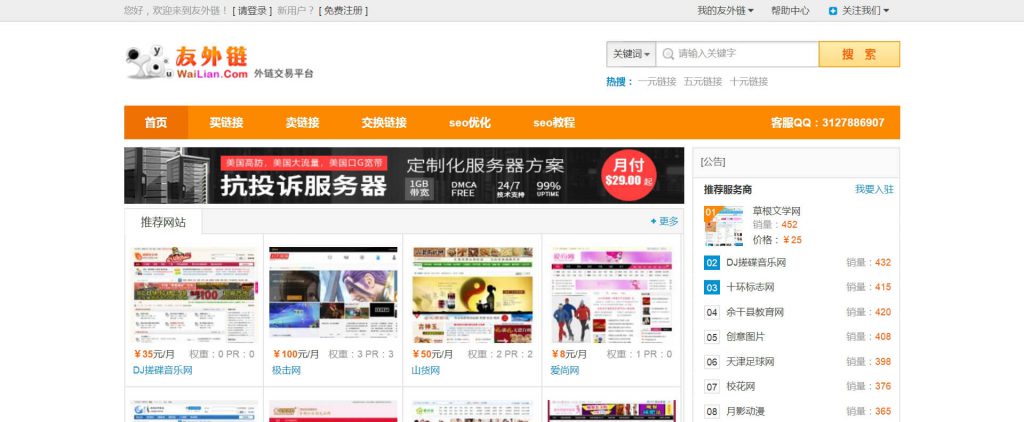Image resolution: width=1024 pixels, height=422 pixels.
Task: Open the 极击网 site thumbnail
Action: [x=333, y=295]
